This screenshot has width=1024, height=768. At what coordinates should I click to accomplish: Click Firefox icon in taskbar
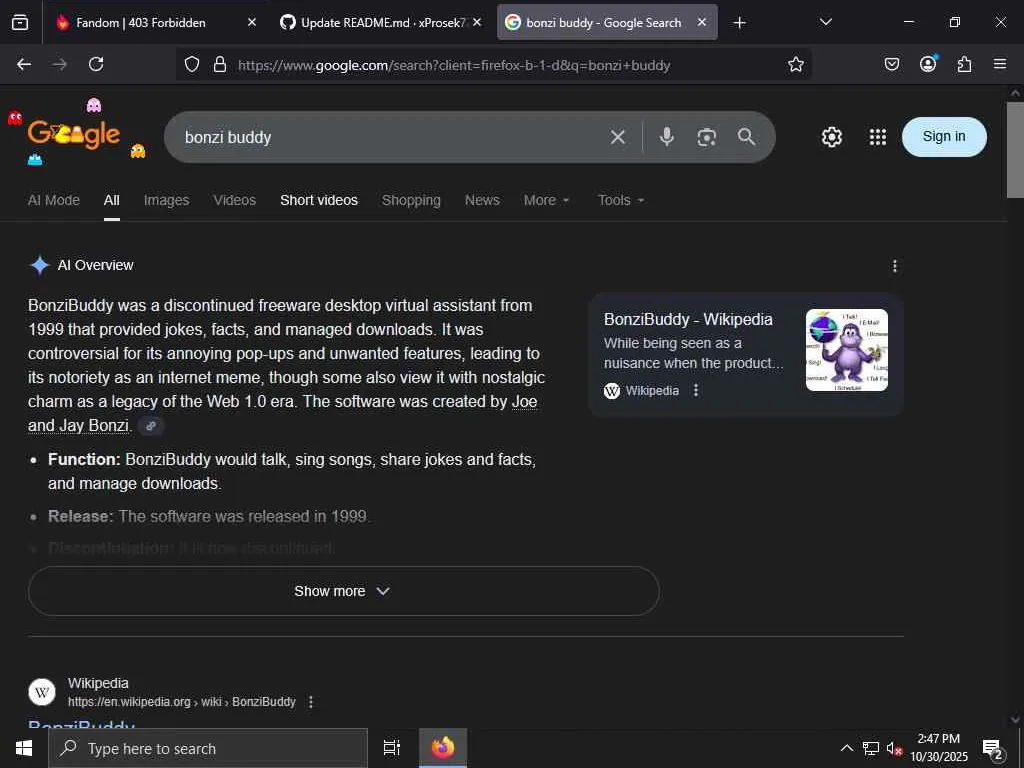(x=443, y=748)
